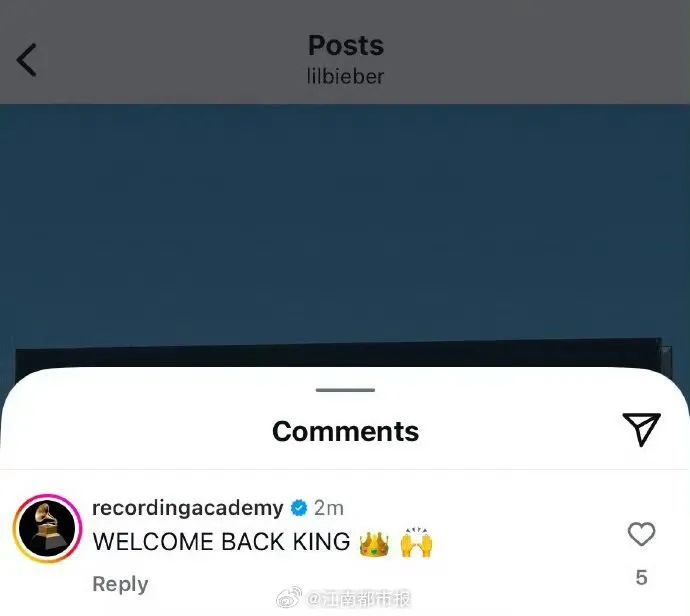Tap the 2m comment timestamp
Viewport: 690px width, 616px height.
(328, 508)
